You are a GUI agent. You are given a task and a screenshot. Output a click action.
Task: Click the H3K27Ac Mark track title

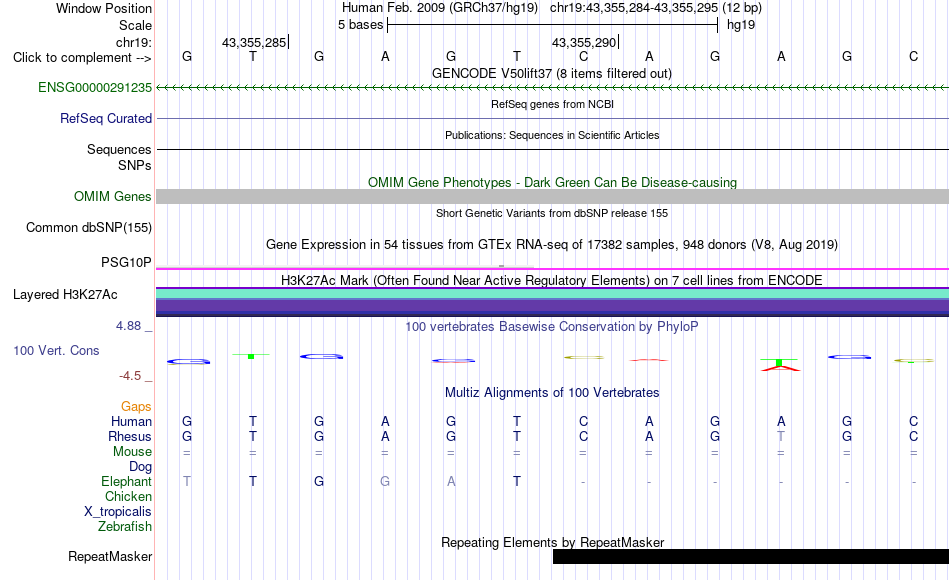pyautogui.click(x=552, y=281)
